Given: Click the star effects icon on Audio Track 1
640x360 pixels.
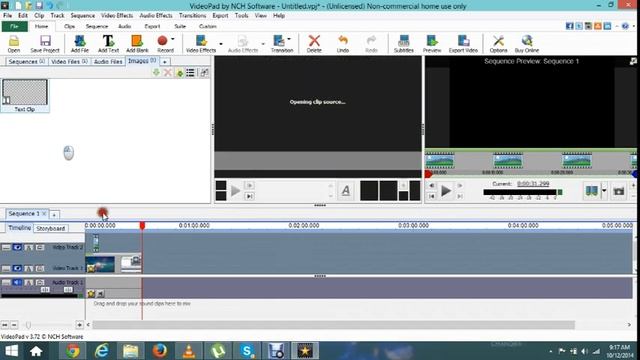Looking at the screenshot, I should (x=91, y=293).
